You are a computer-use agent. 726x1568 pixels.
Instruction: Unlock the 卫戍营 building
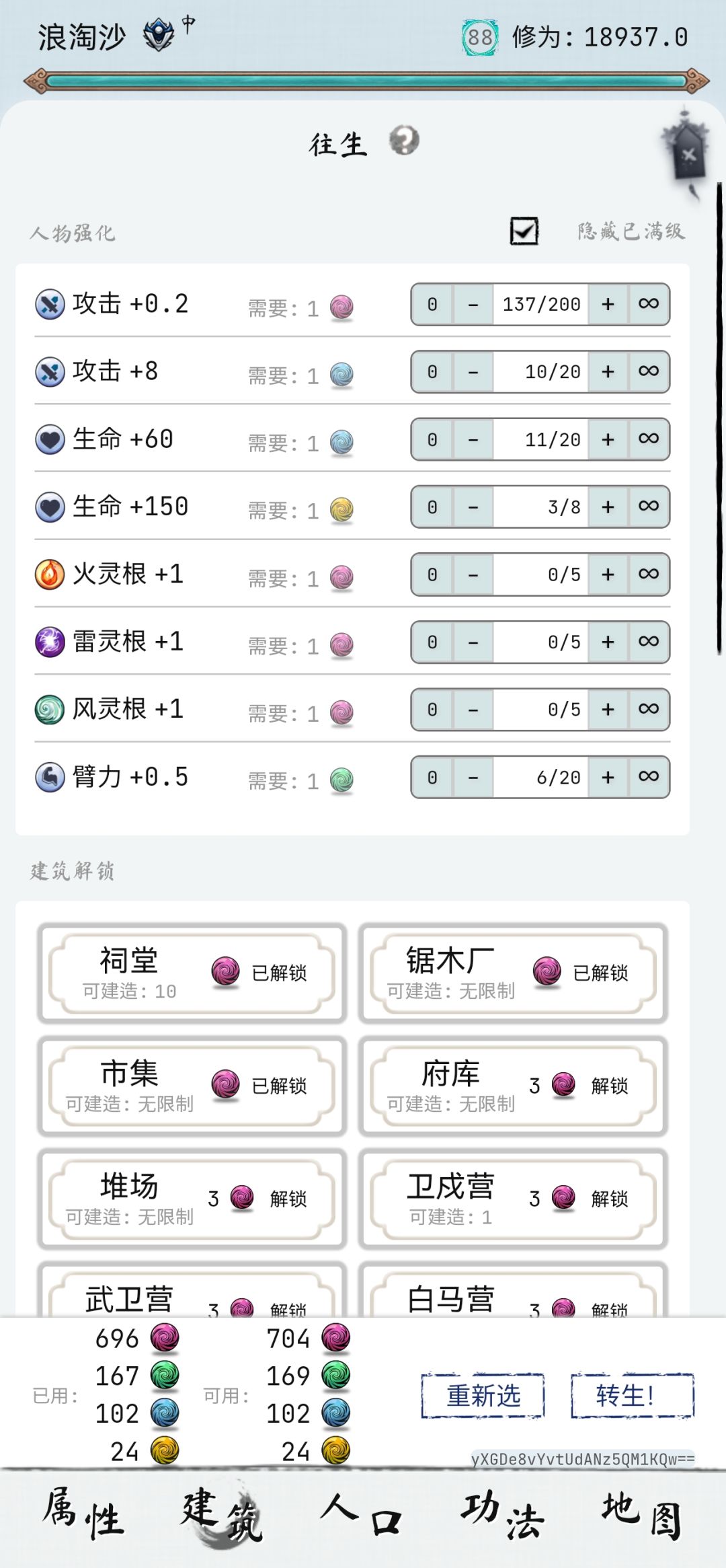609,1199
